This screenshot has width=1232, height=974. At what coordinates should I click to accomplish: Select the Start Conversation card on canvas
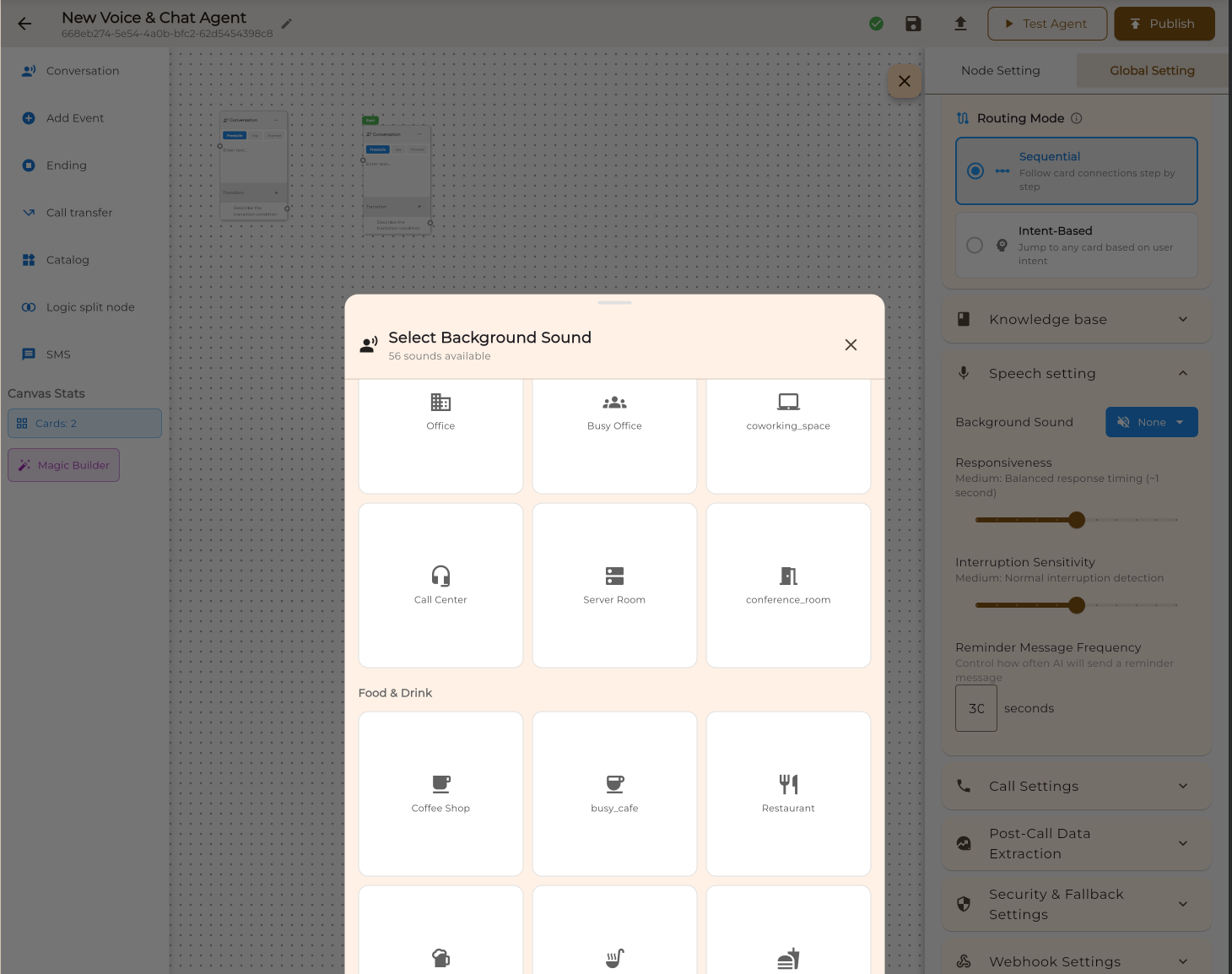pos(397,179)
